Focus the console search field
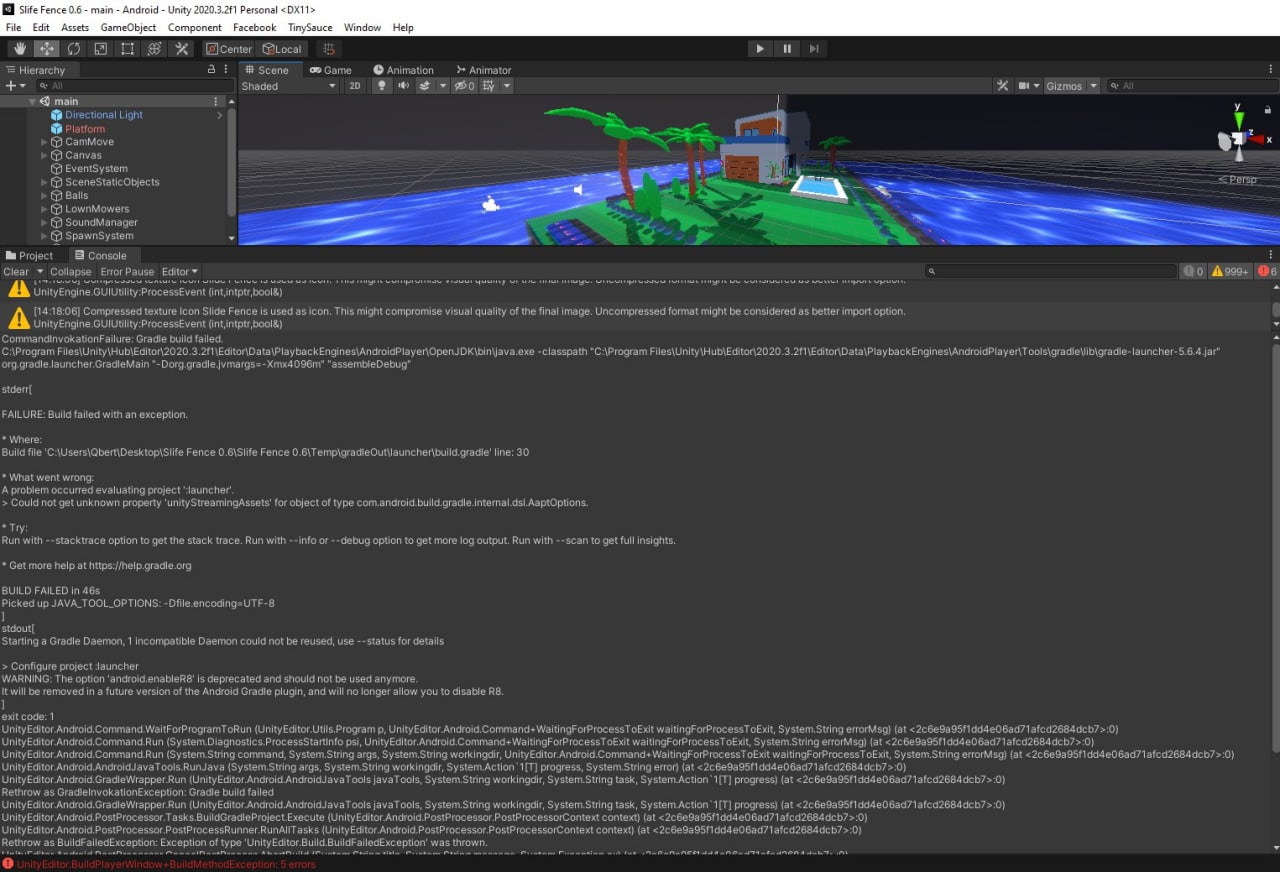 pos(1051,271)
